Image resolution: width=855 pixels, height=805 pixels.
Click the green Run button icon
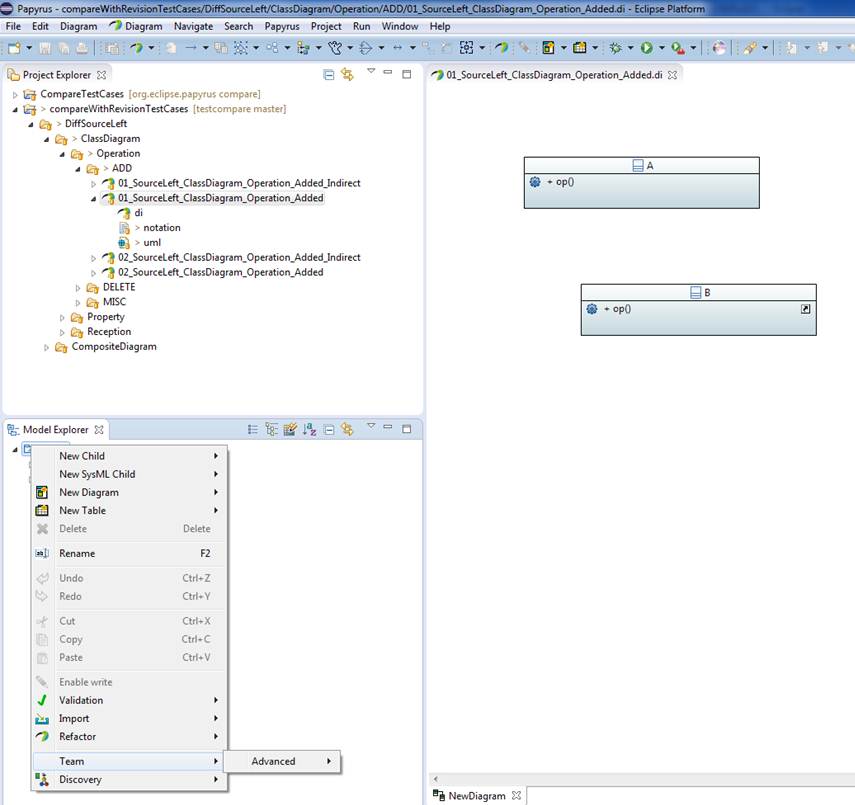point(647,48)
